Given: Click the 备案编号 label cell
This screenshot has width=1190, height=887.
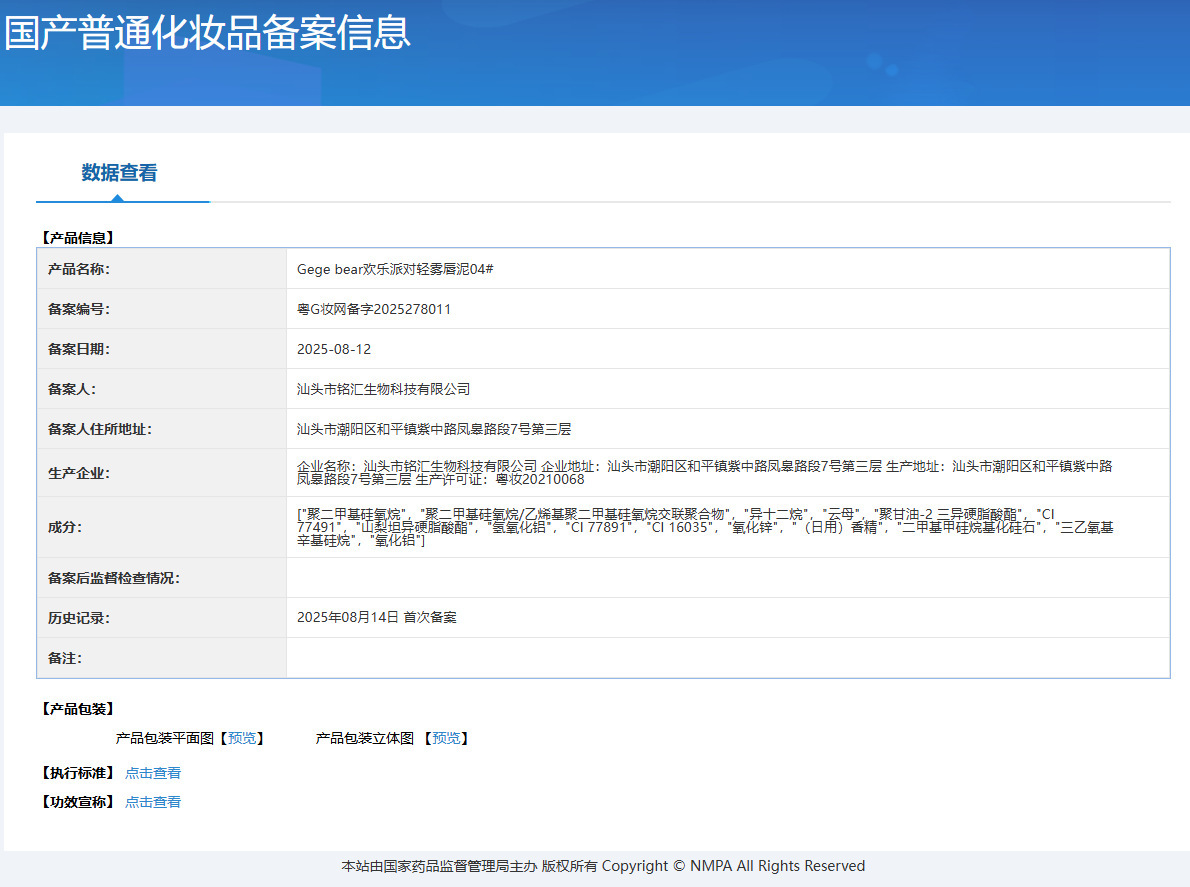Looking at the screenshot, I should pos(162,310).
